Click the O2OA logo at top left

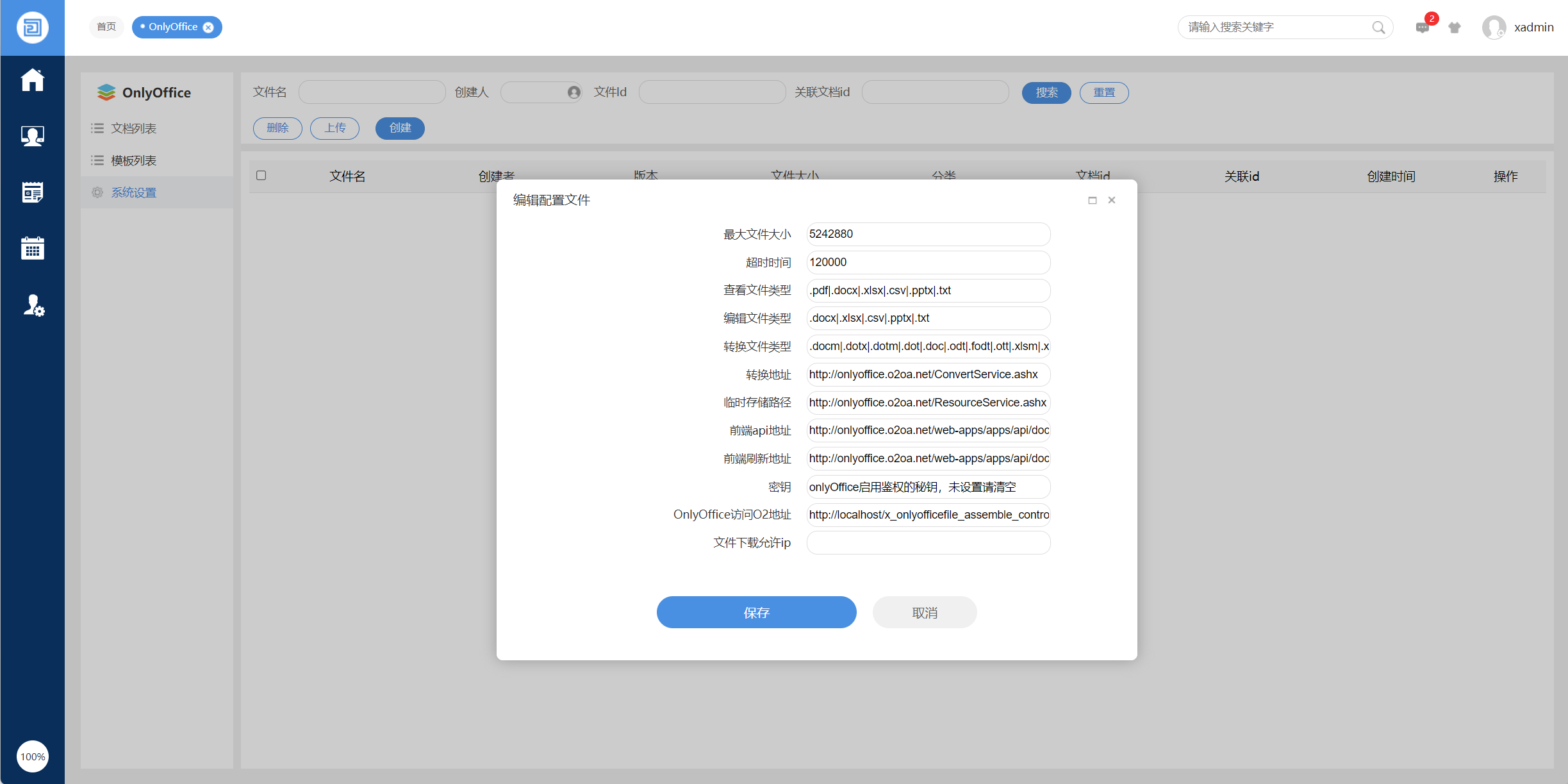click(32, 28)
